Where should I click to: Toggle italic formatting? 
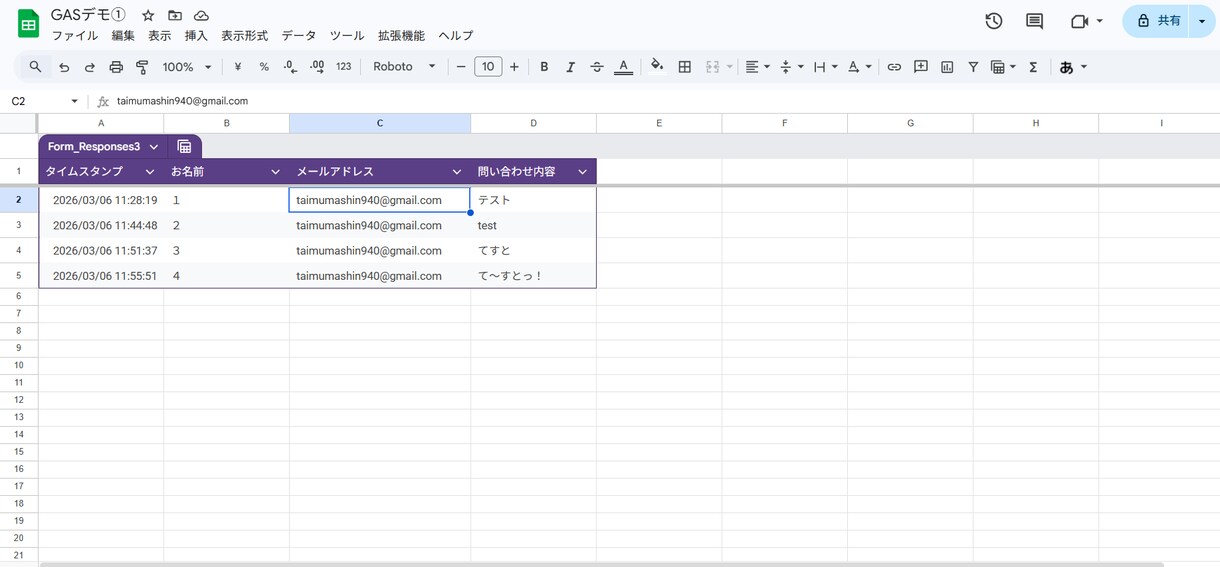tap(570, 67)
